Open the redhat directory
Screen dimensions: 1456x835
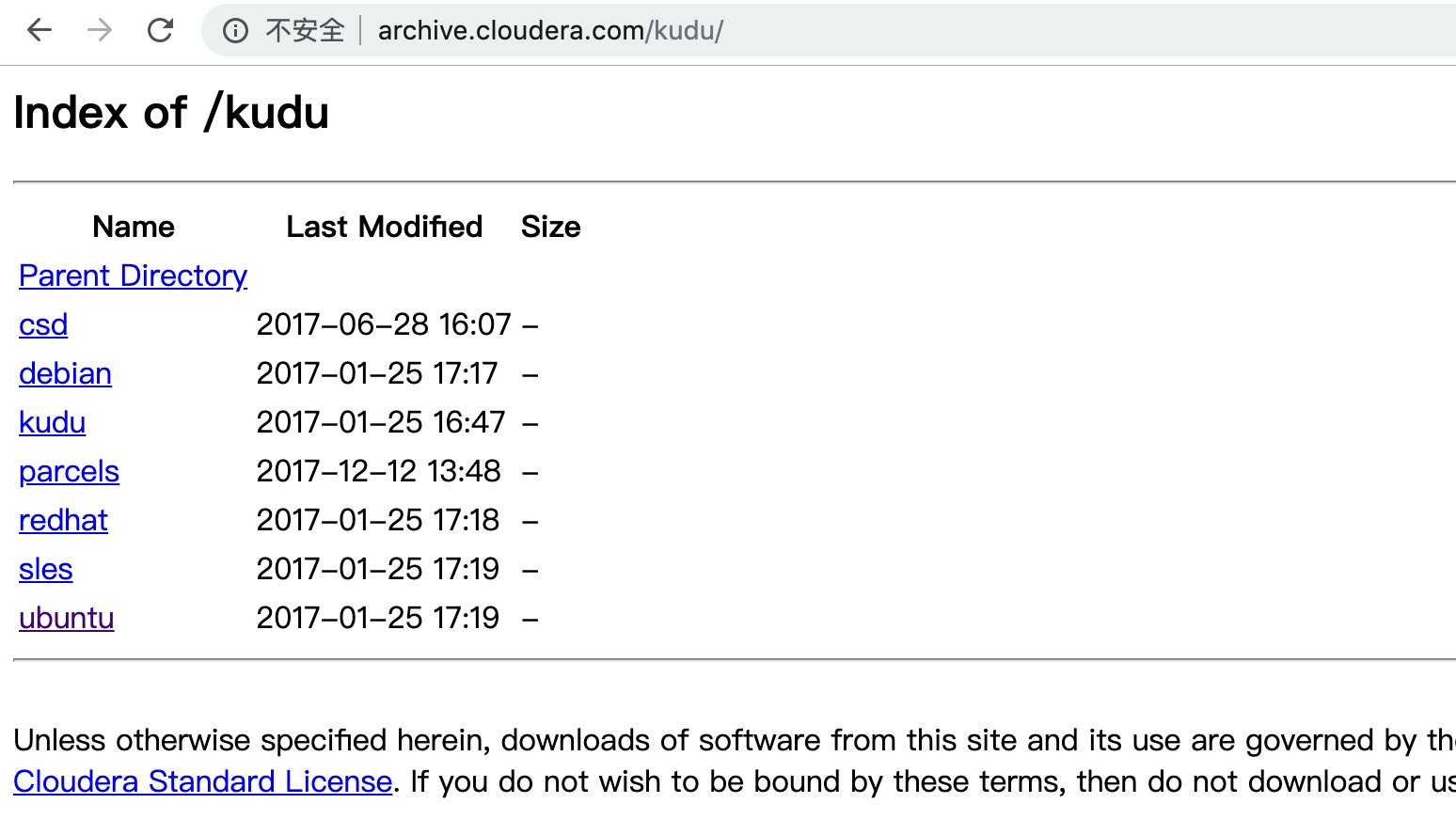point(63,520)
